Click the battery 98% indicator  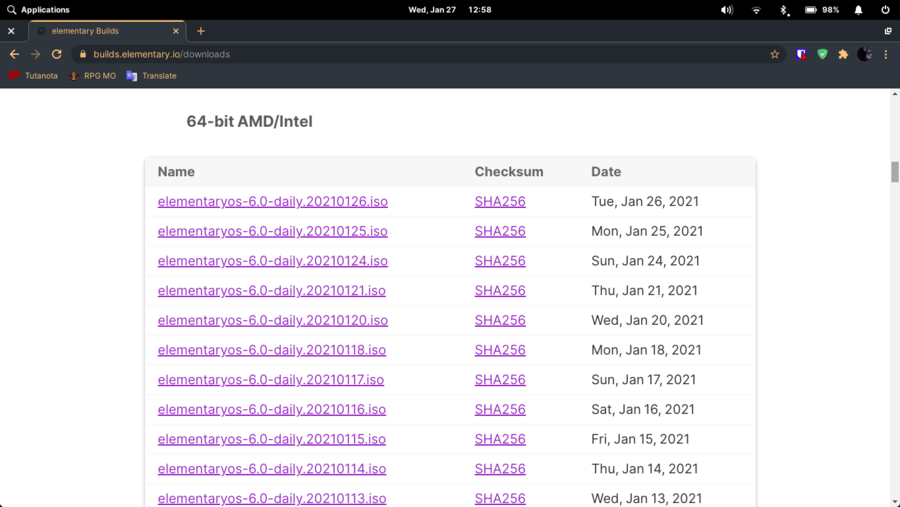822,10
